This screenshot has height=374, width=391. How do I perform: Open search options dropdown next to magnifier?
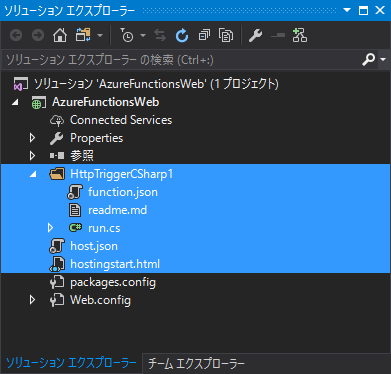point(383,60)
